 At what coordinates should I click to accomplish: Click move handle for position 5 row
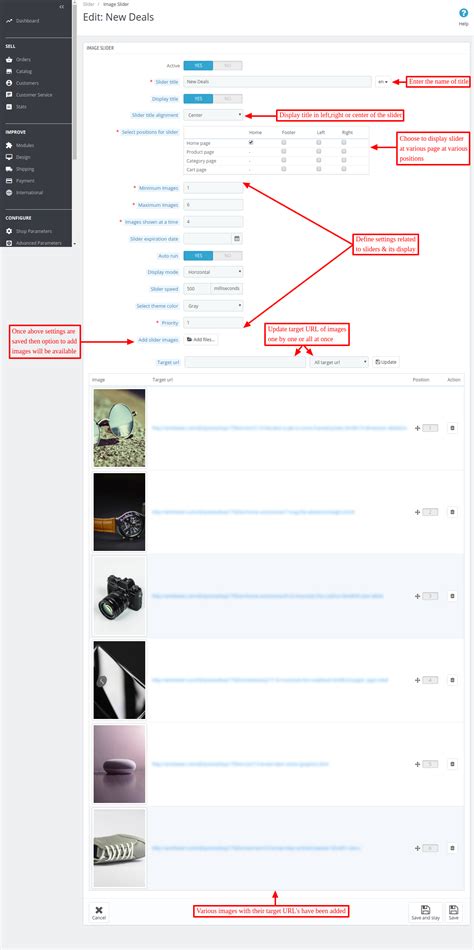pos(417,765)
